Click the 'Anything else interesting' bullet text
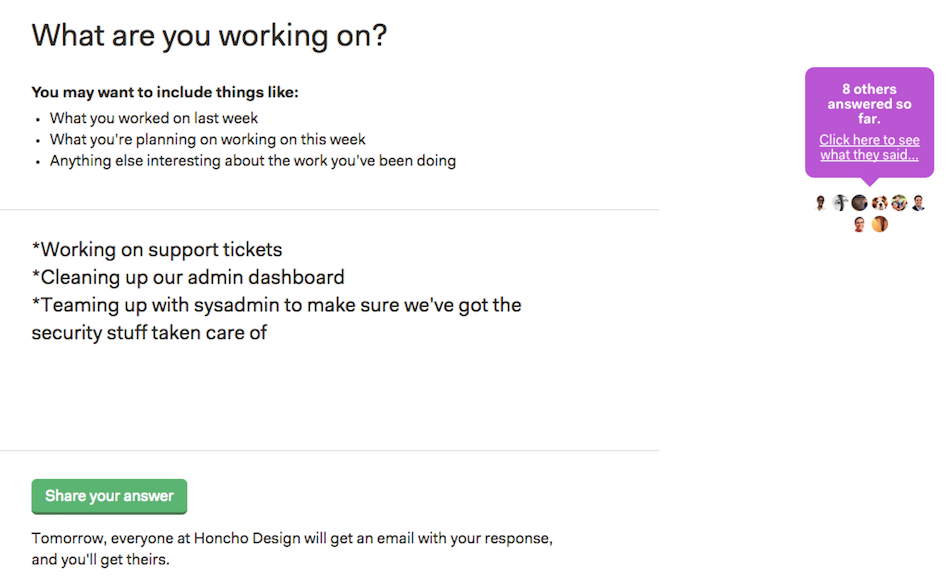 (x=253, y=161)
